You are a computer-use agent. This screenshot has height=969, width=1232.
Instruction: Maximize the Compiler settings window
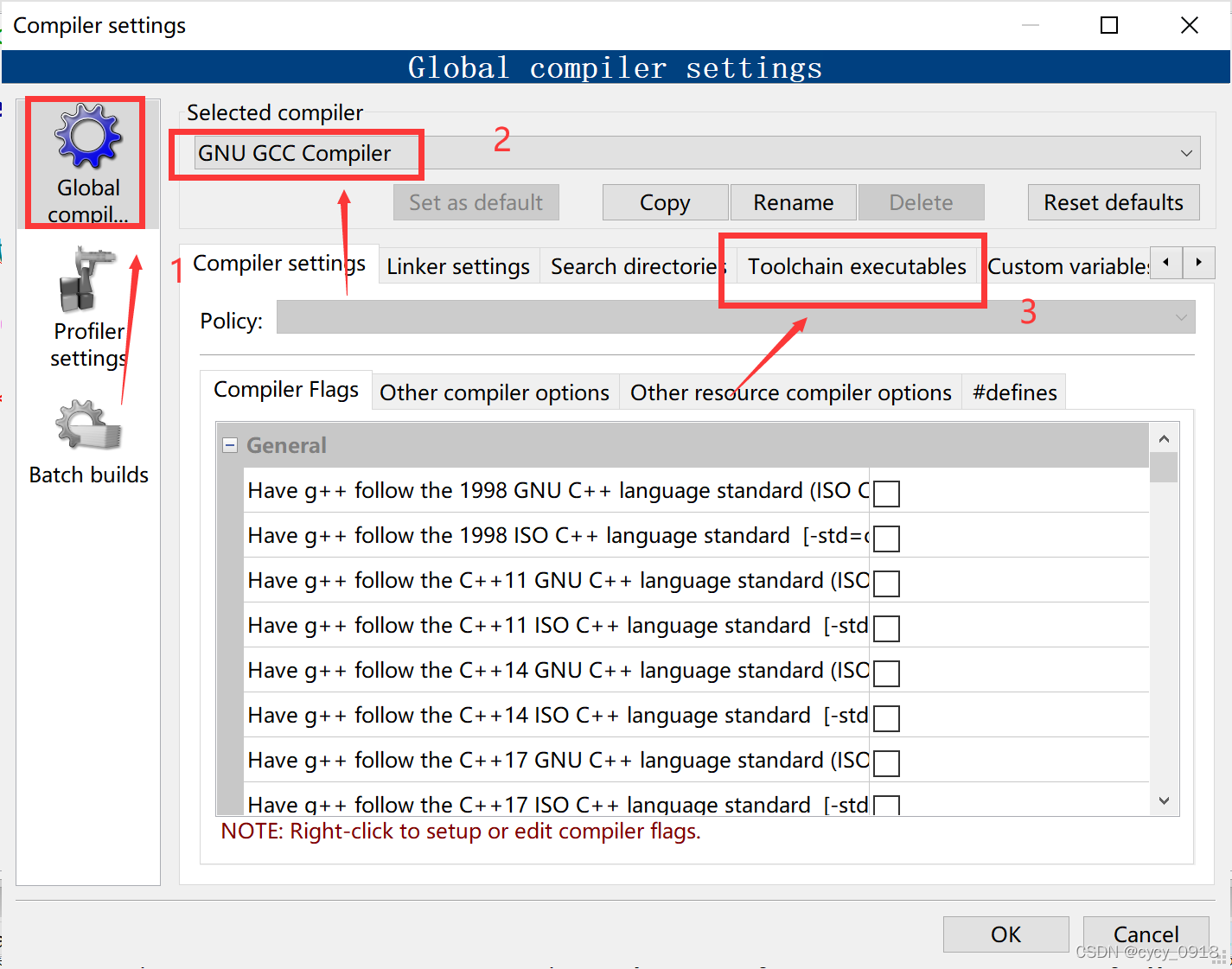click(x=1109, y=25)
